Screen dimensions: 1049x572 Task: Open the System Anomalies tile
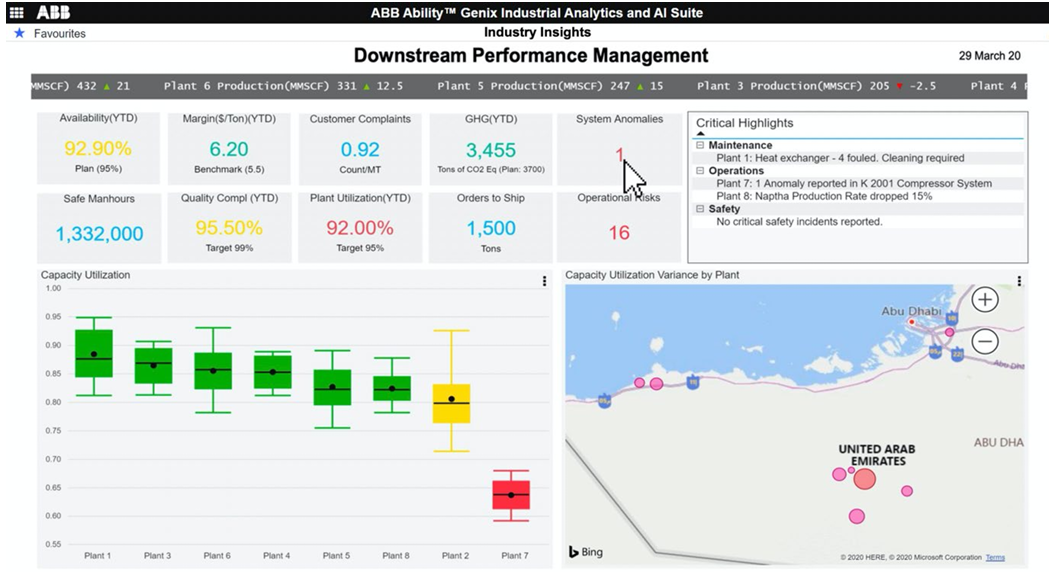pyautogui.click(x=619, y=148)
